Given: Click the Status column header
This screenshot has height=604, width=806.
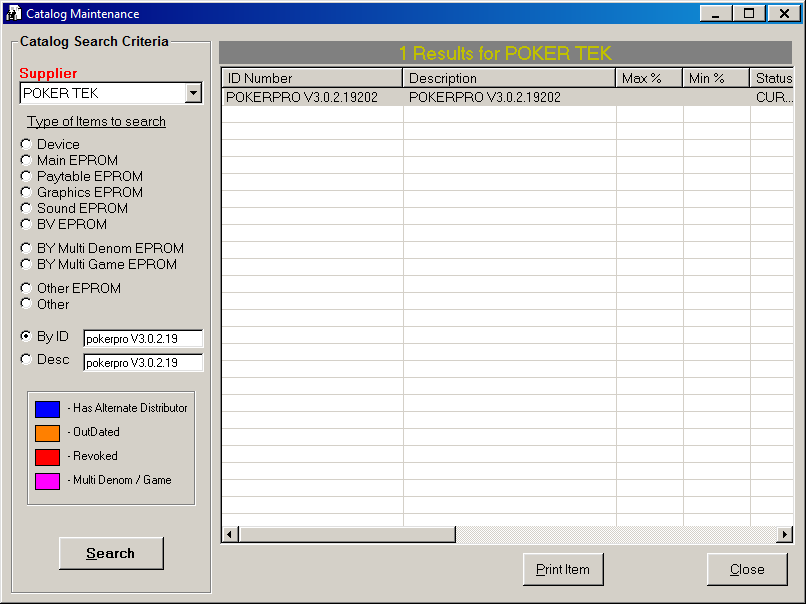Looking at the screenshot, I should [x=771, y=78].
